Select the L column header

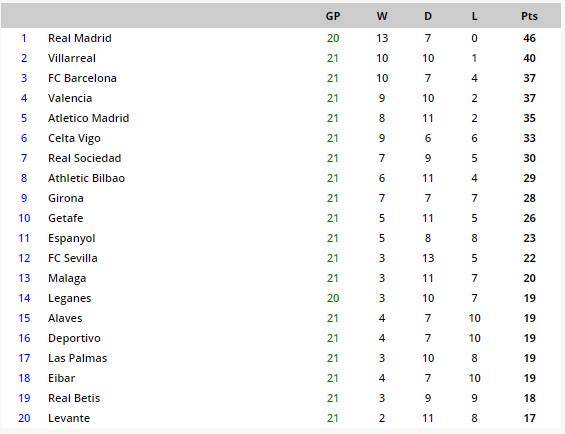point(474,16)
